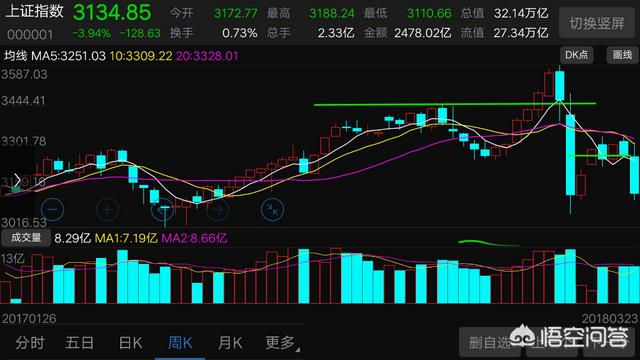Click the magenta 20:3328.01 label
This screenshot has height=360, width=640.
207,56
